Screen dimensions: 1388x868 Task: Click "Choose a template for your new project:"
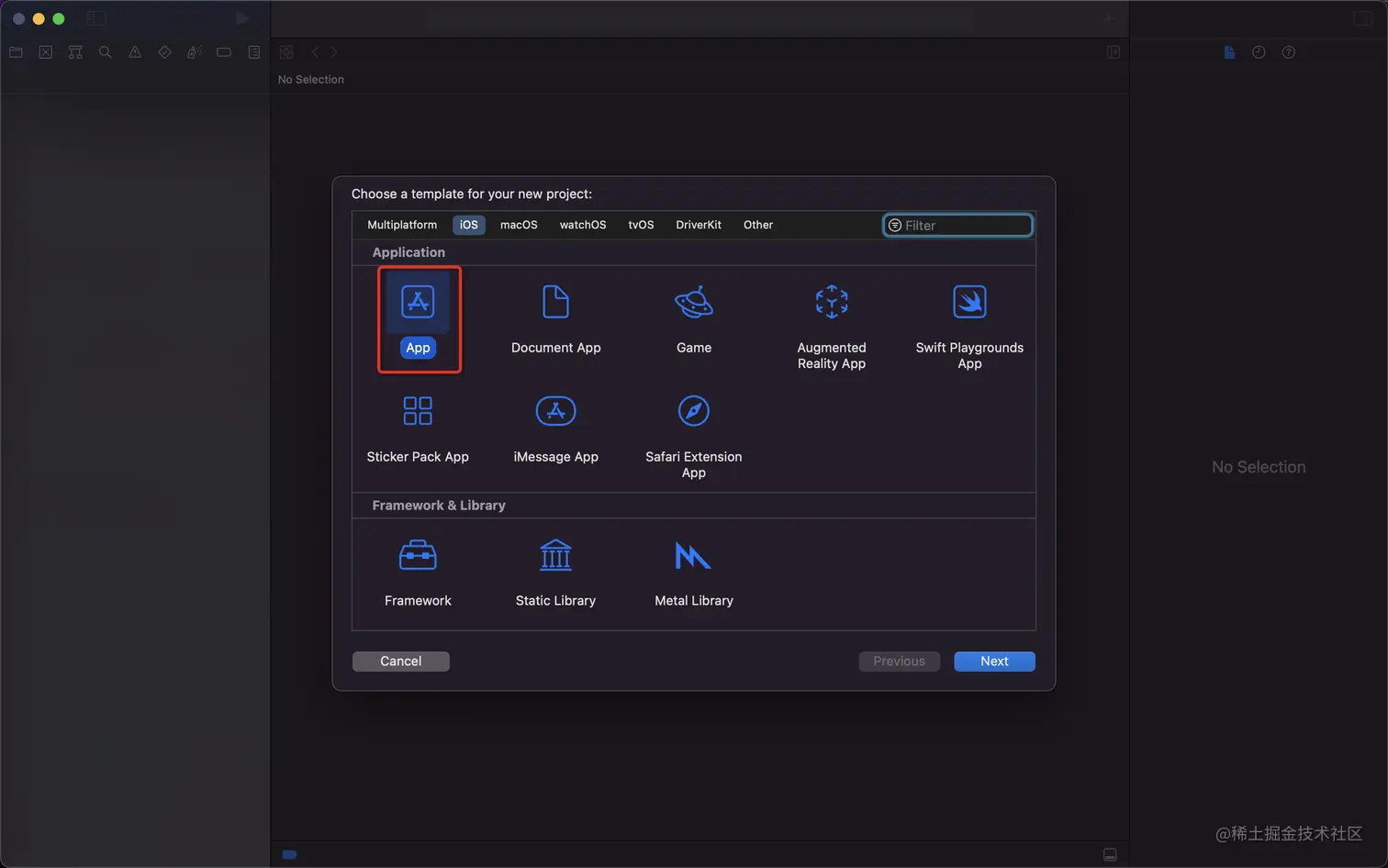tap(472, 194)
